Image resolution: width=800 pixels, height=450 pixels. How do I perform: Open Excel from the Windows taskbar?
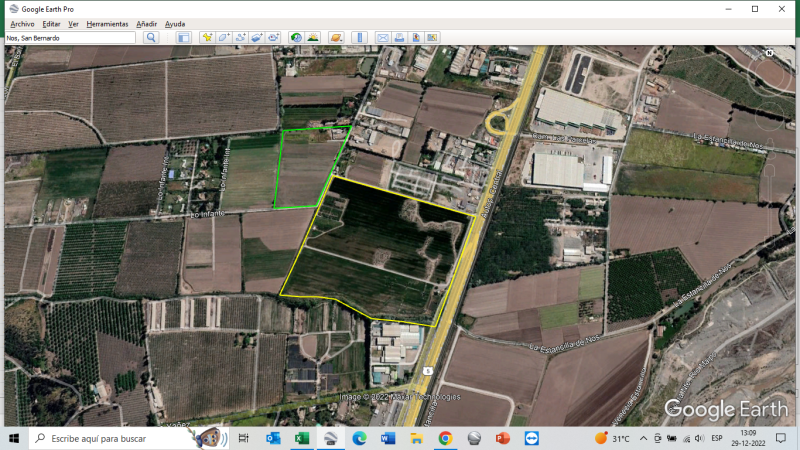(300, 438)
